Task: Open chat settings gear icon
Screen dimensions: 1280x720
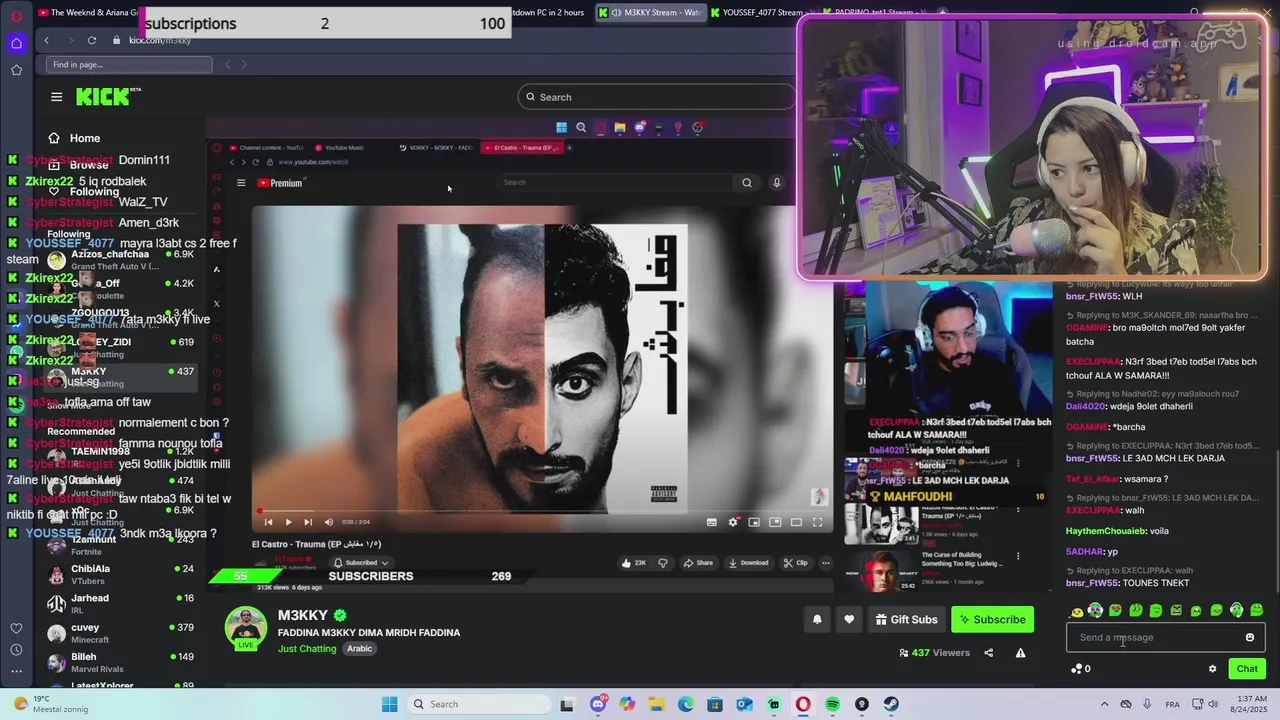Action: [1212, 669]
